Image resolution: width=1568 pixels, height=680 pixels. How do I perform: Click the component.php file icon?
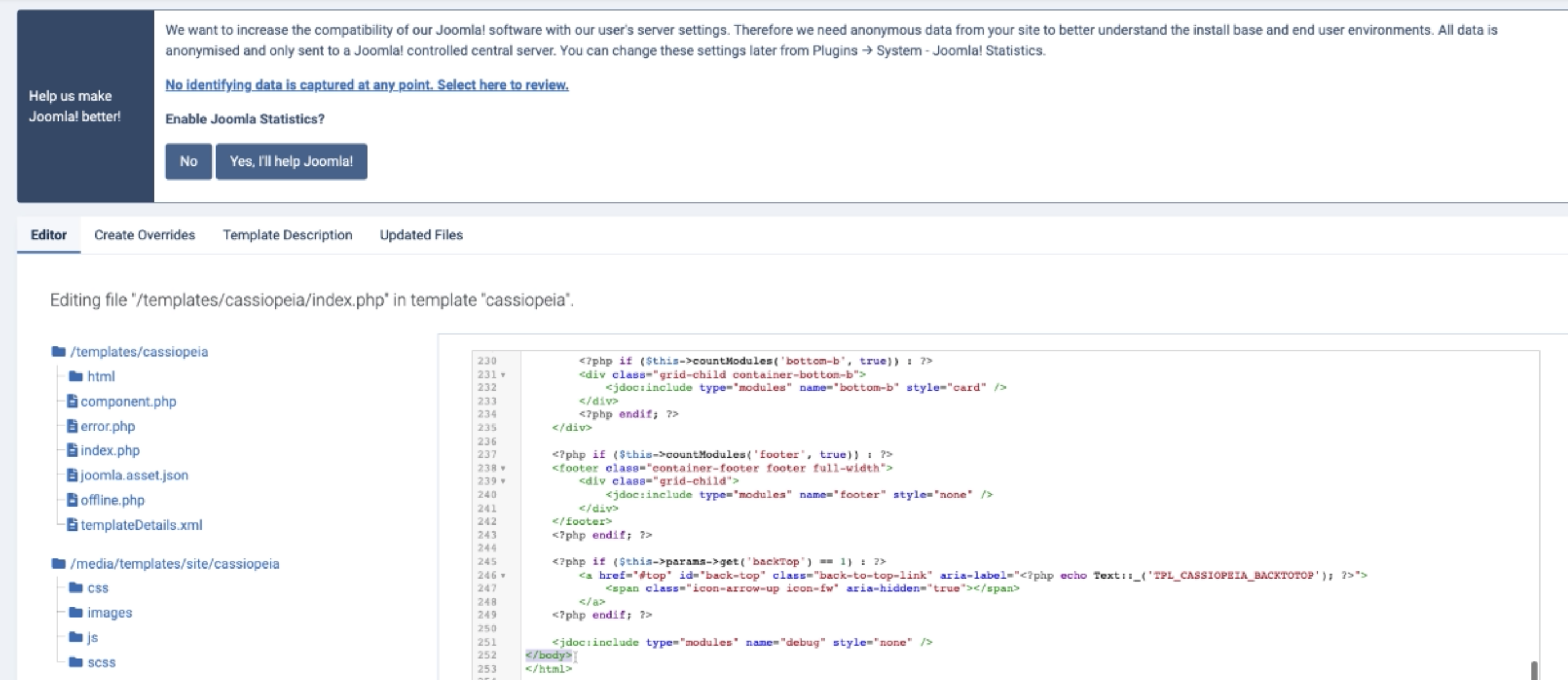click(x=72, y=401)
